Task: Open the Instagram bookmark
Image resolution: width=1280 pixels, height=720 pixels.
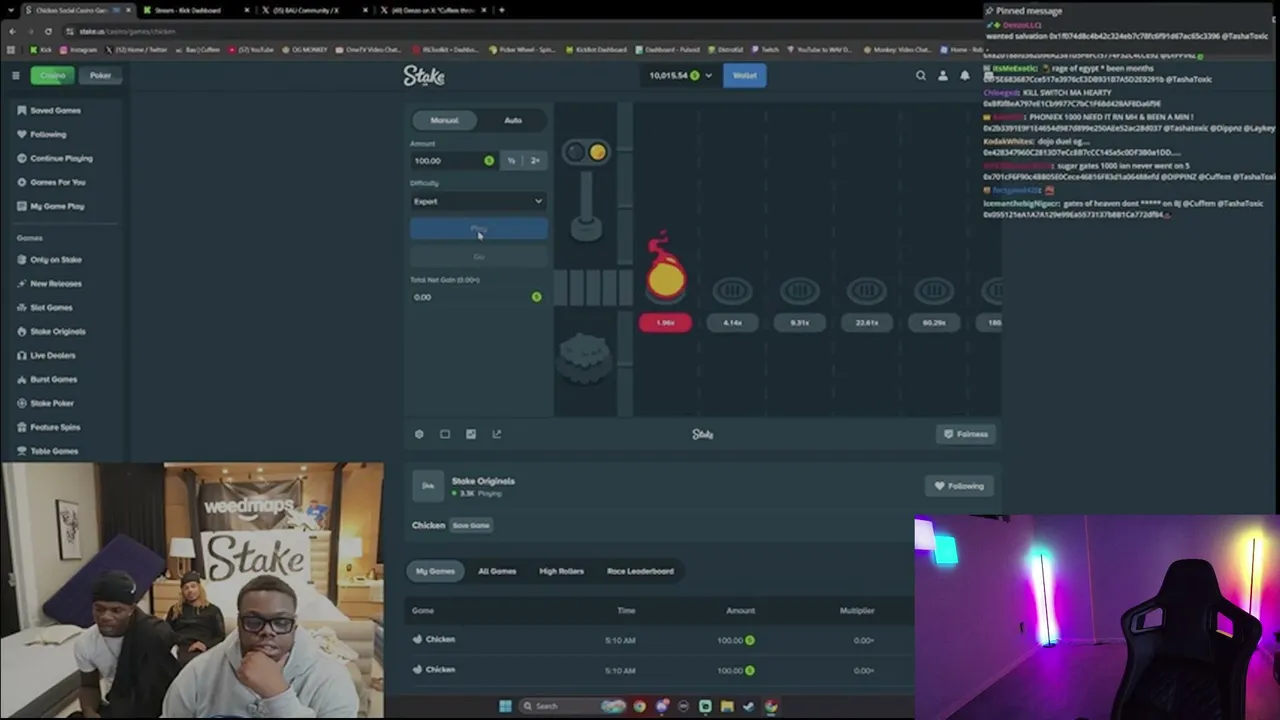Action: click(79, 49)
